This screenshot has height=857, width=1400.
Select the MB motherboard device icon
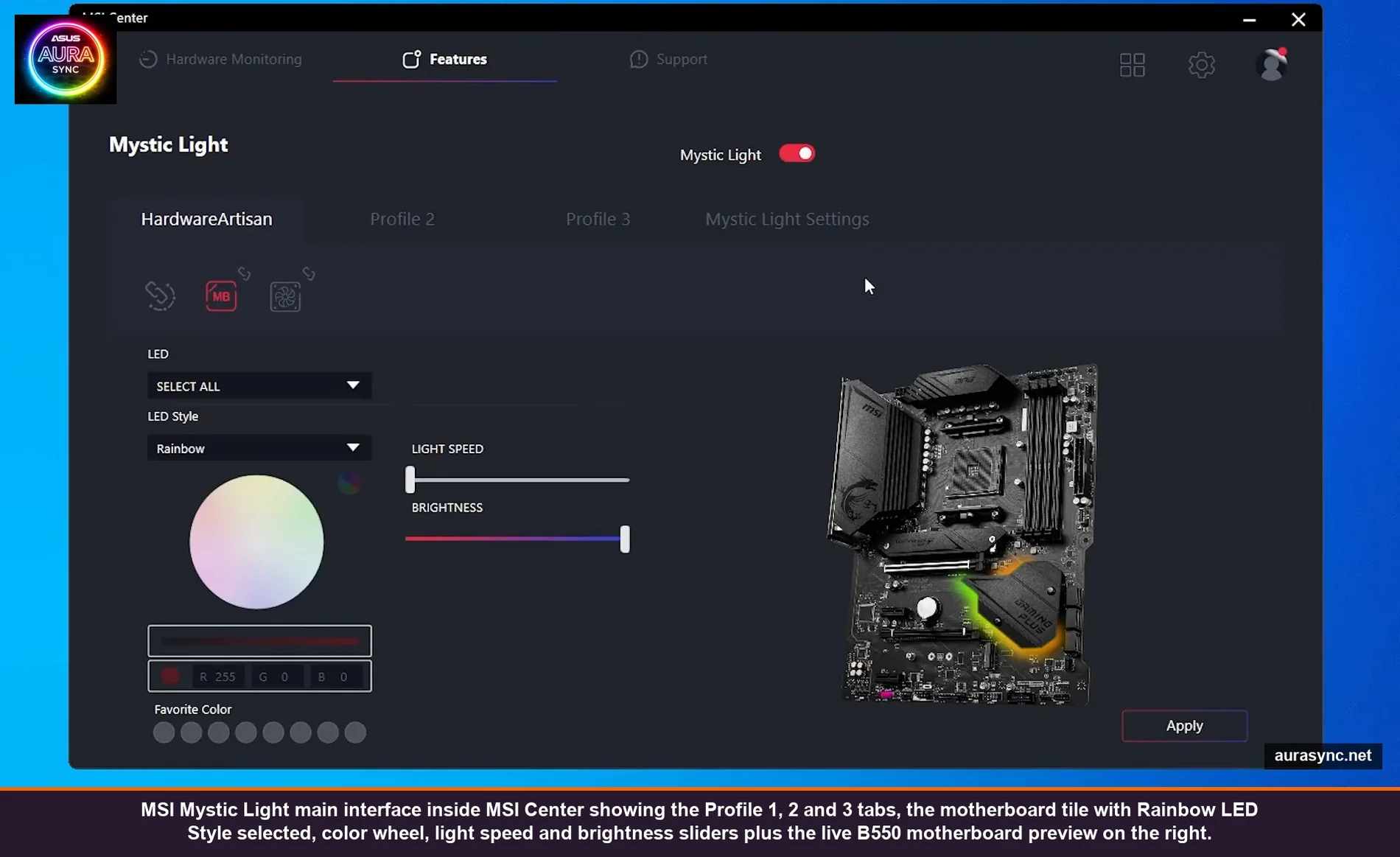(221, 295)
